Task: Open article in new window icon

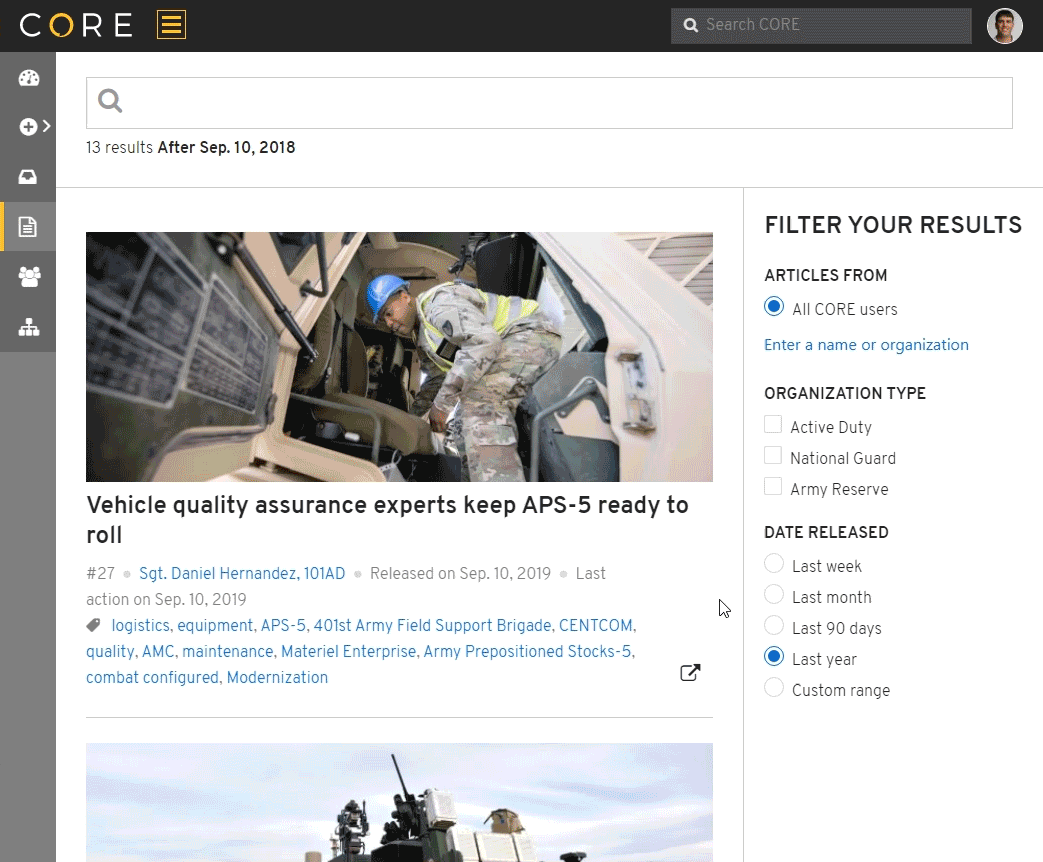Action: click(x=690, y=672)
